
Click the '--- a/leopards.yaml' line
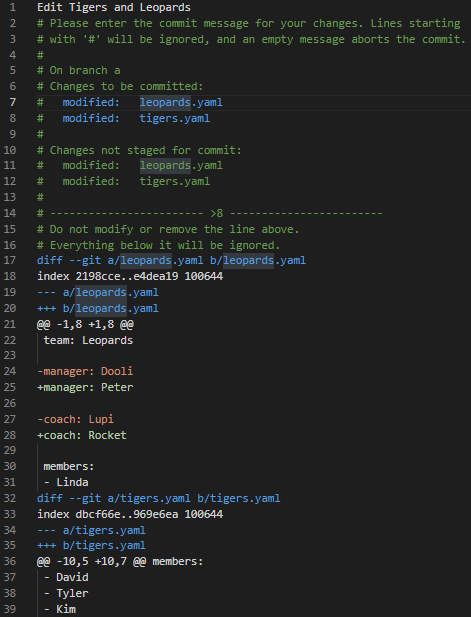98,292
